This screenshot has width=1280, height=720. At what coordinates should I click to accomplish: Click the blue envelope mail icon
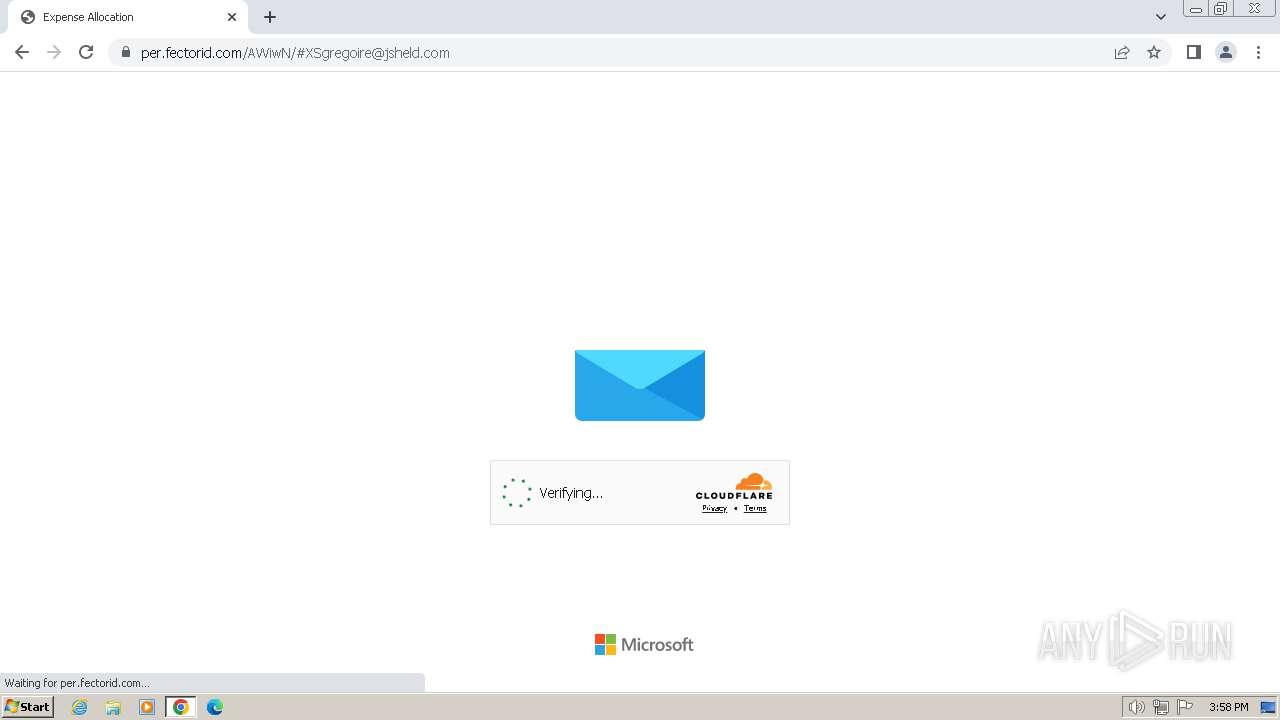pyautogui.click(x=640, y=385)
